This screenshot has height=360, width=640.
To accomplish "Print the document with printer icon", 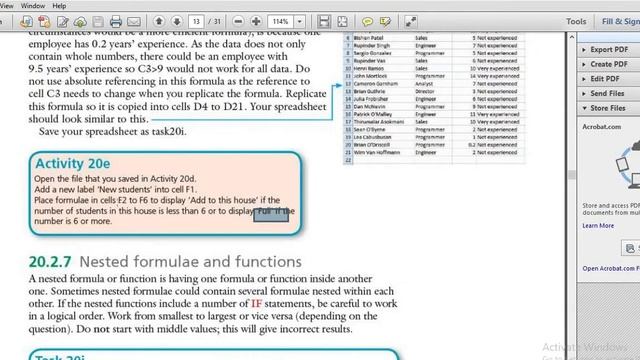I will coord(116,22).
